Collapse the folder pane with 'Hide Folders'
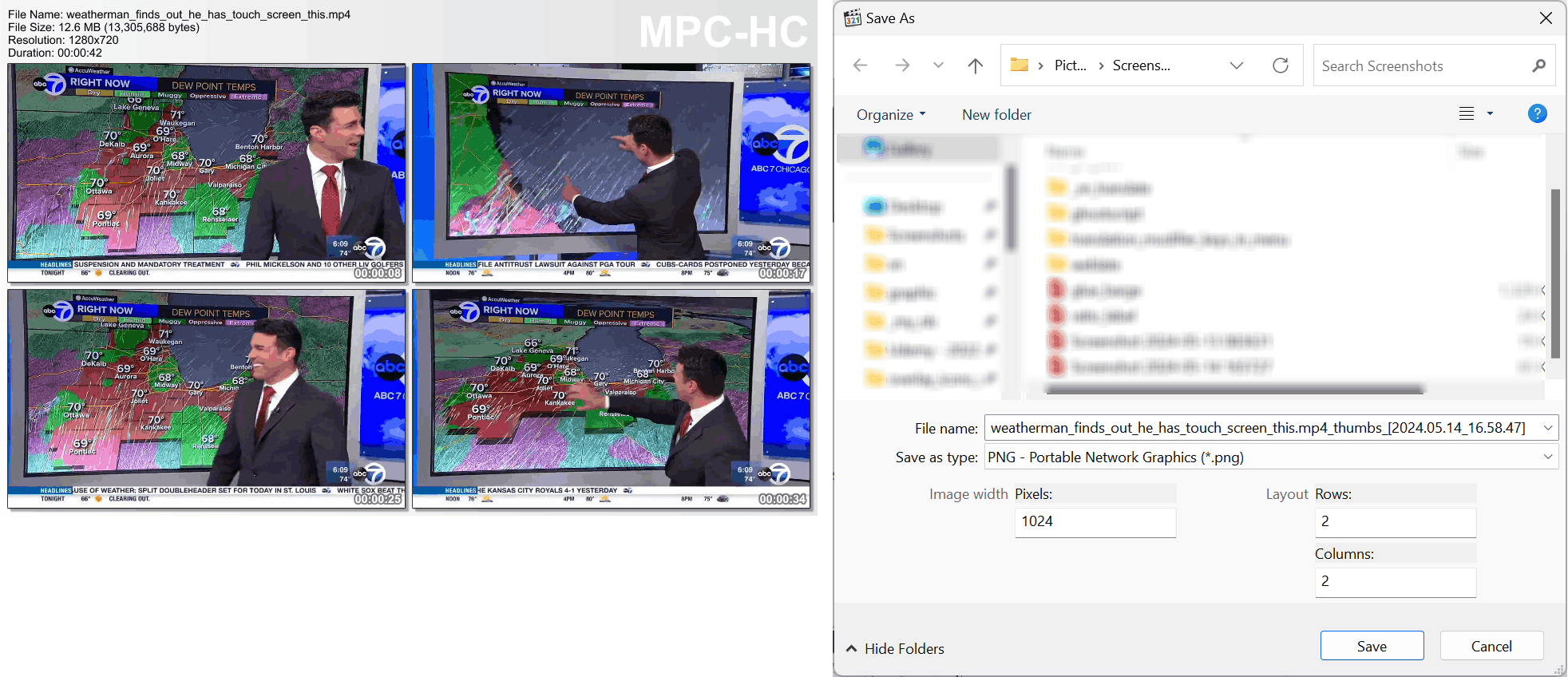The width and height of the screenshot is (1568, 677). [x=895, y=649]
